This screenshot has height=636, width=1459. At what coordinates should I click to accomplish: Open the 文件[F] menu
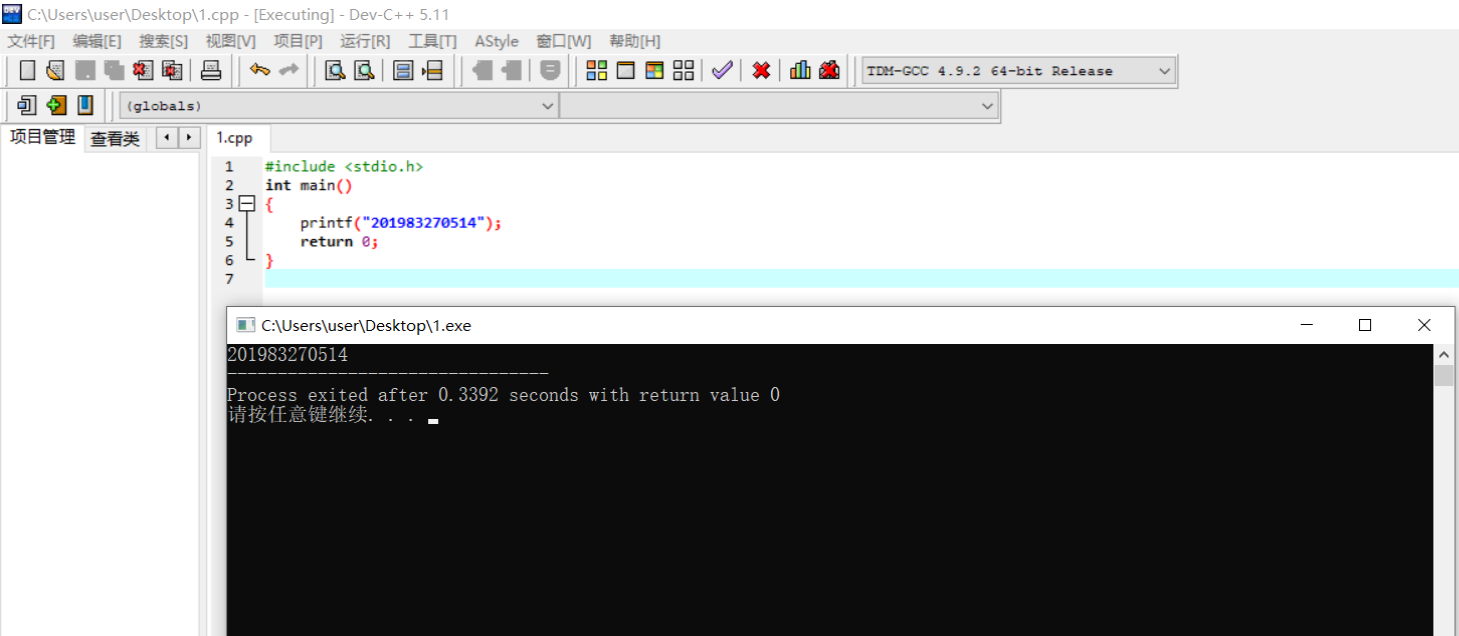(x=31, y=41)
